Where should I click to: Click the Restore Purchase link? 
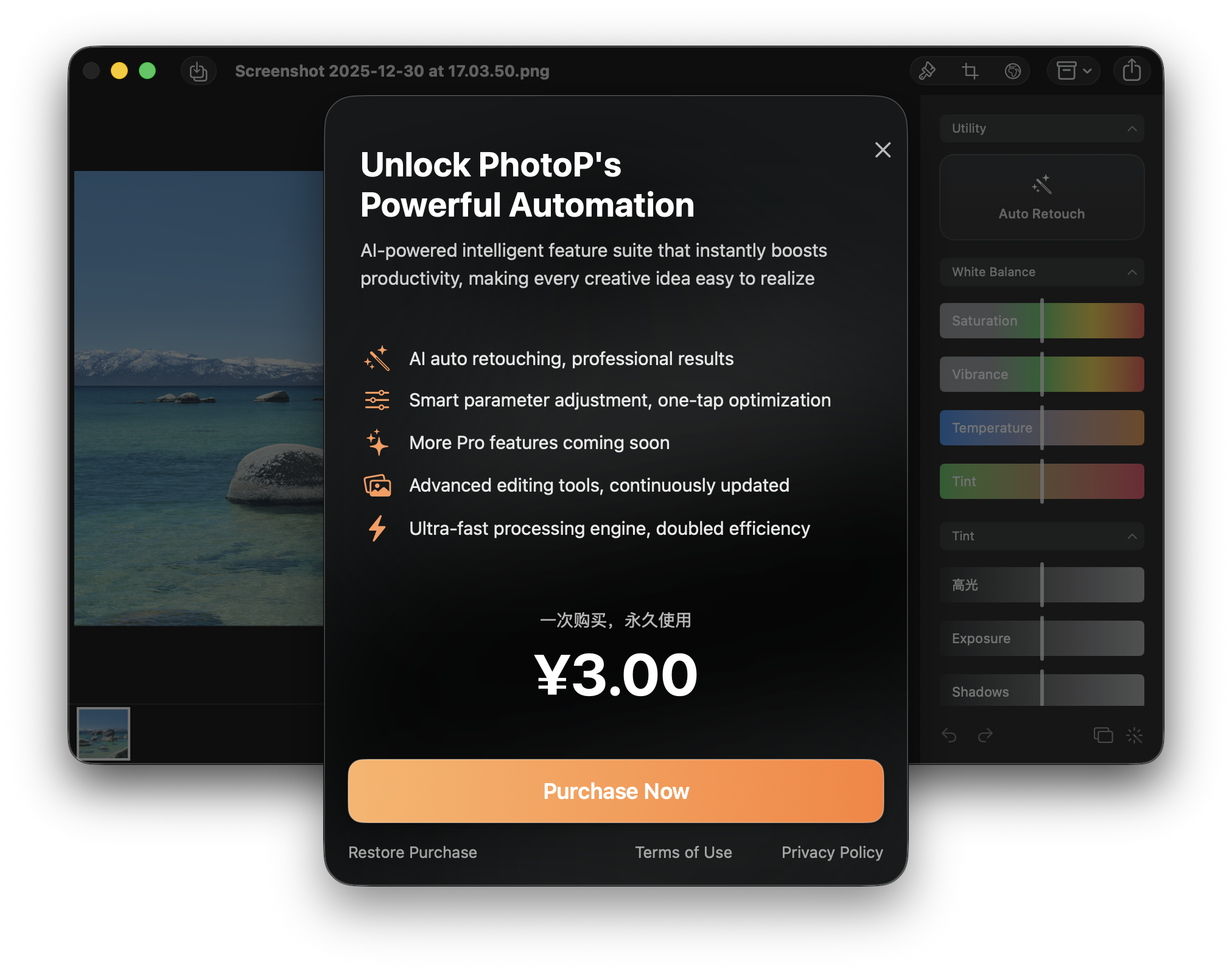[x=412, y=852]
